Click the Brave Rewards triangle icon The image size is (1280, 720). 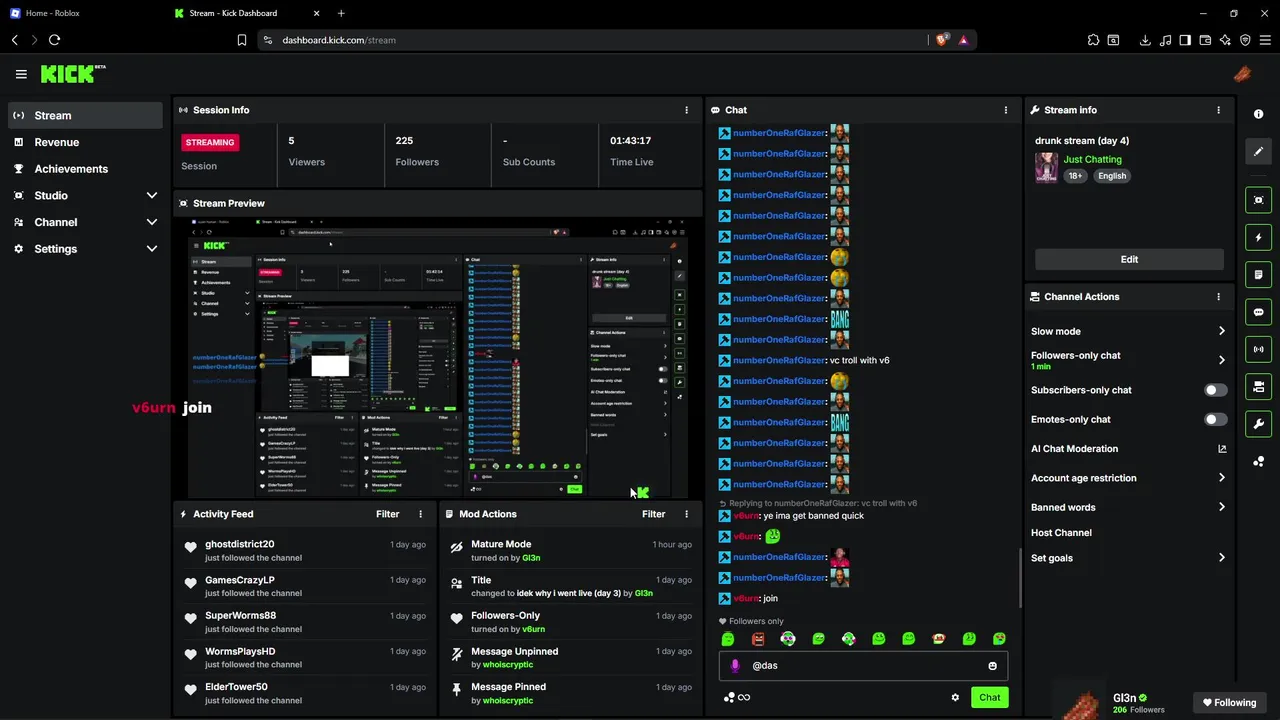(963, 40)
